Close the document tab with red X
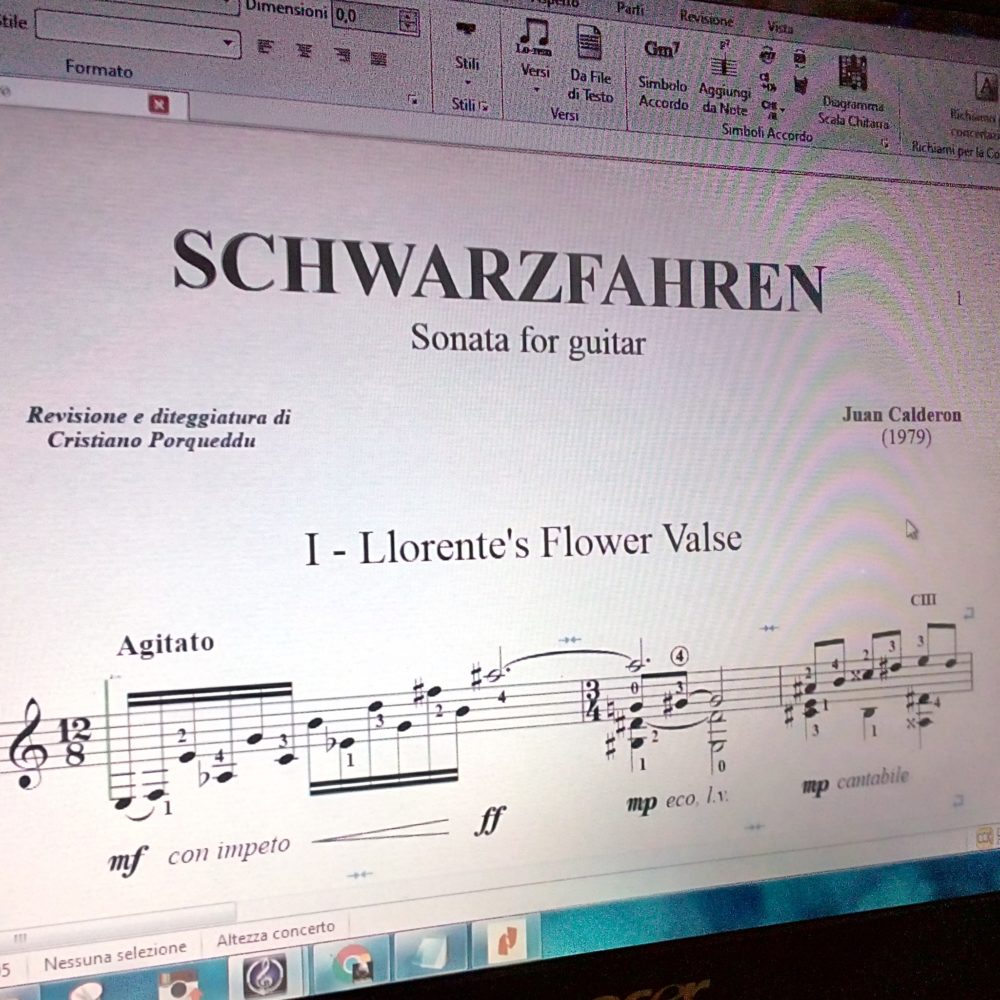This screenshot has width=1000, height=1000. point(158,104)
